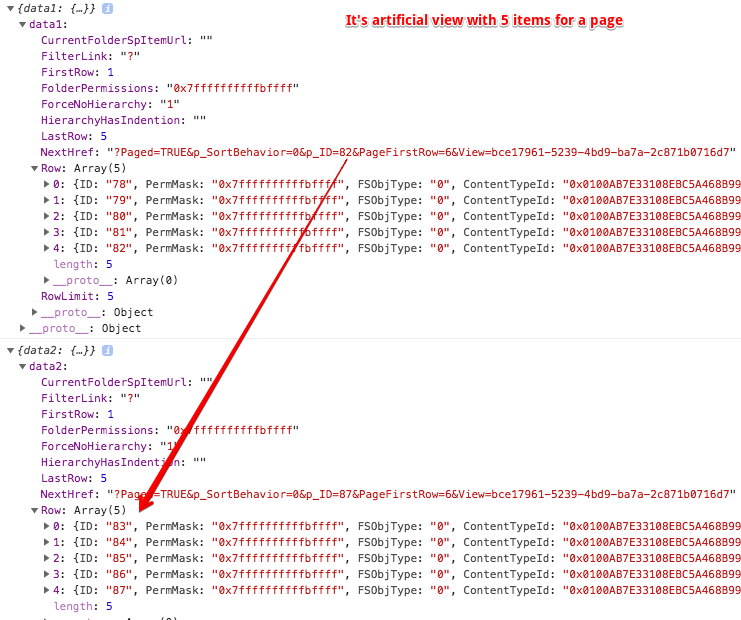This screenshot has width=741, height=620.
Task: Expand row 3 with ID "86"
Action: pyautogui.click(x=46, y=574)
